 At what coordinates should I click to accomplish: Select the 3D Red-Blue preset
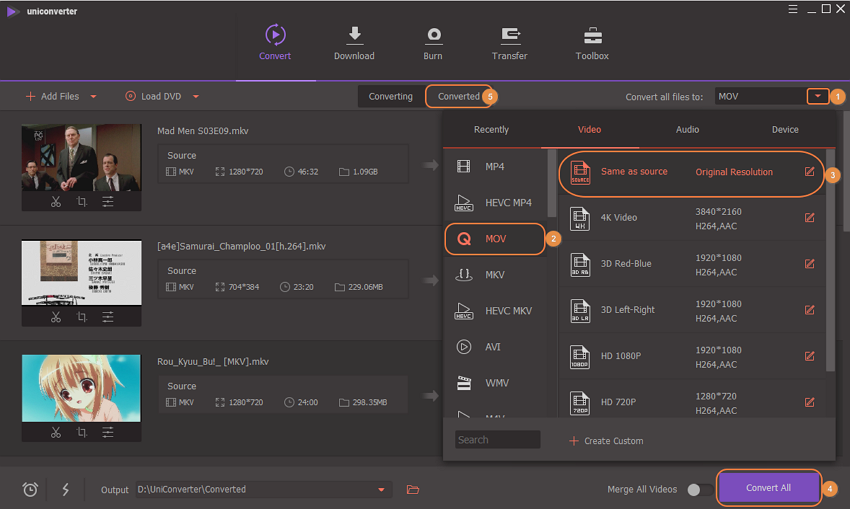pos(691,265)
